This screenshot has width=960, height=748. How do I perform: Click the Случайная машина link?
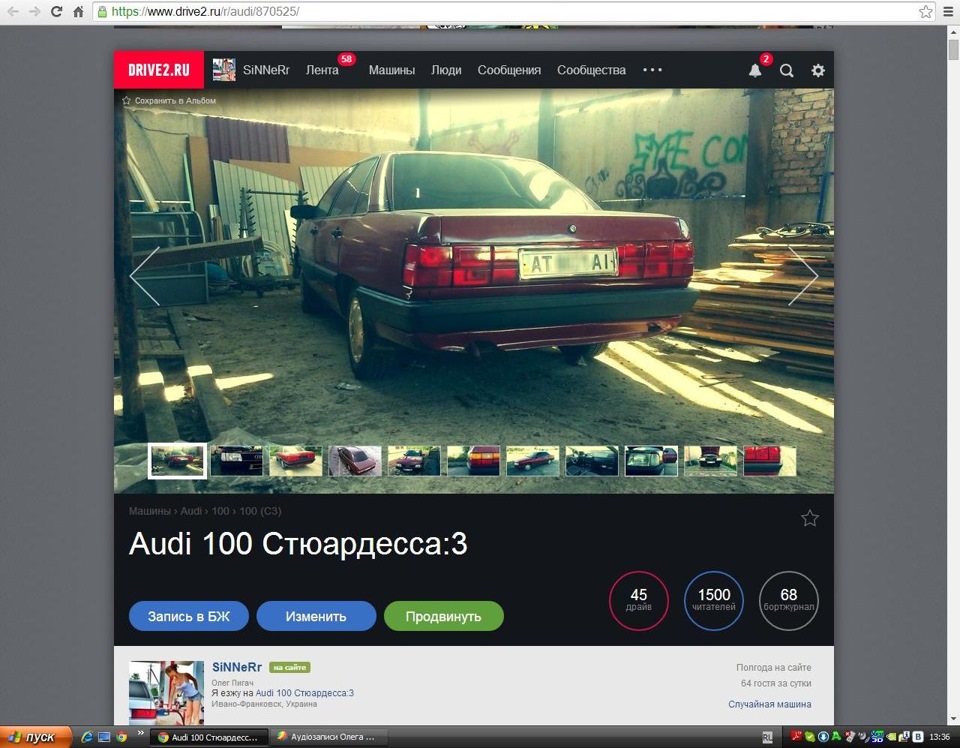point(770,704)
